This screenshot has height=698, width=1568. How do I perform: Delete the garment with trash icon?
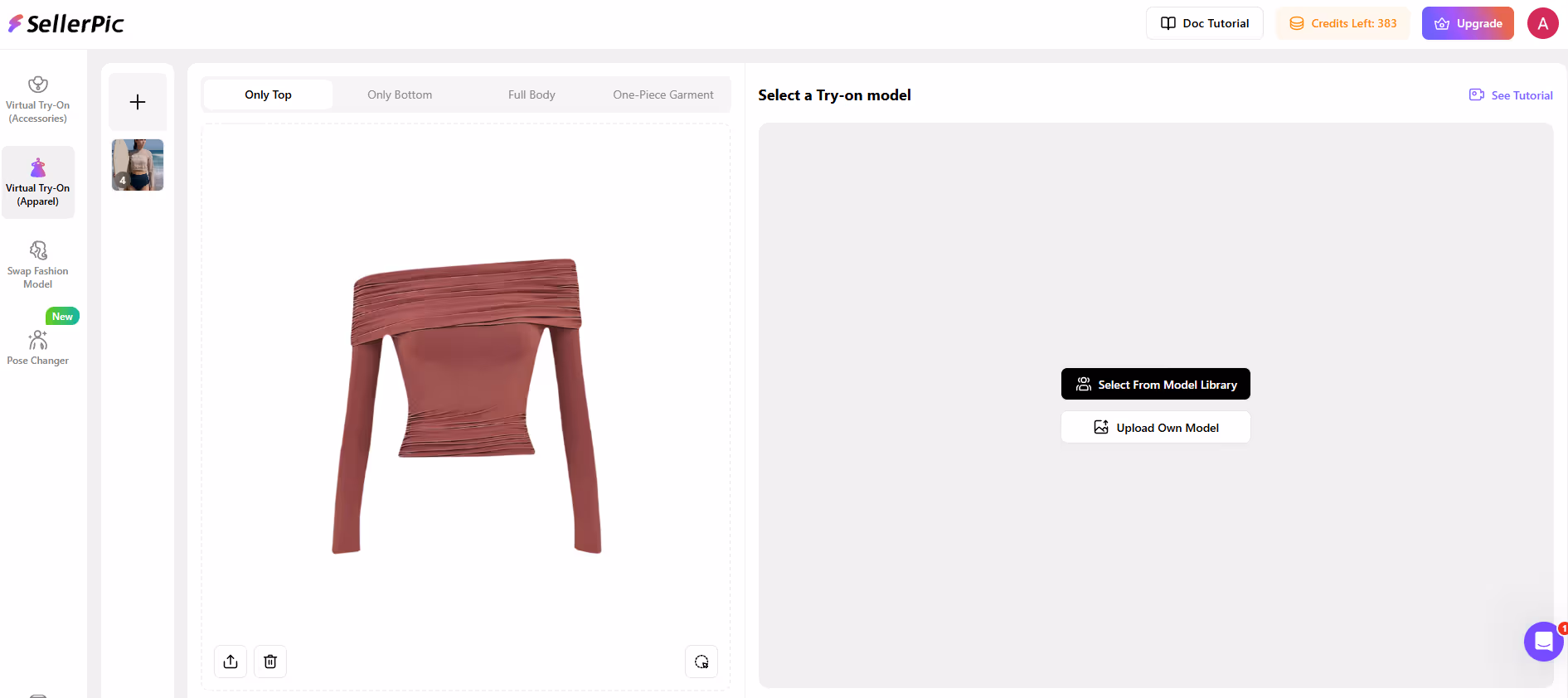click(270, 662)
